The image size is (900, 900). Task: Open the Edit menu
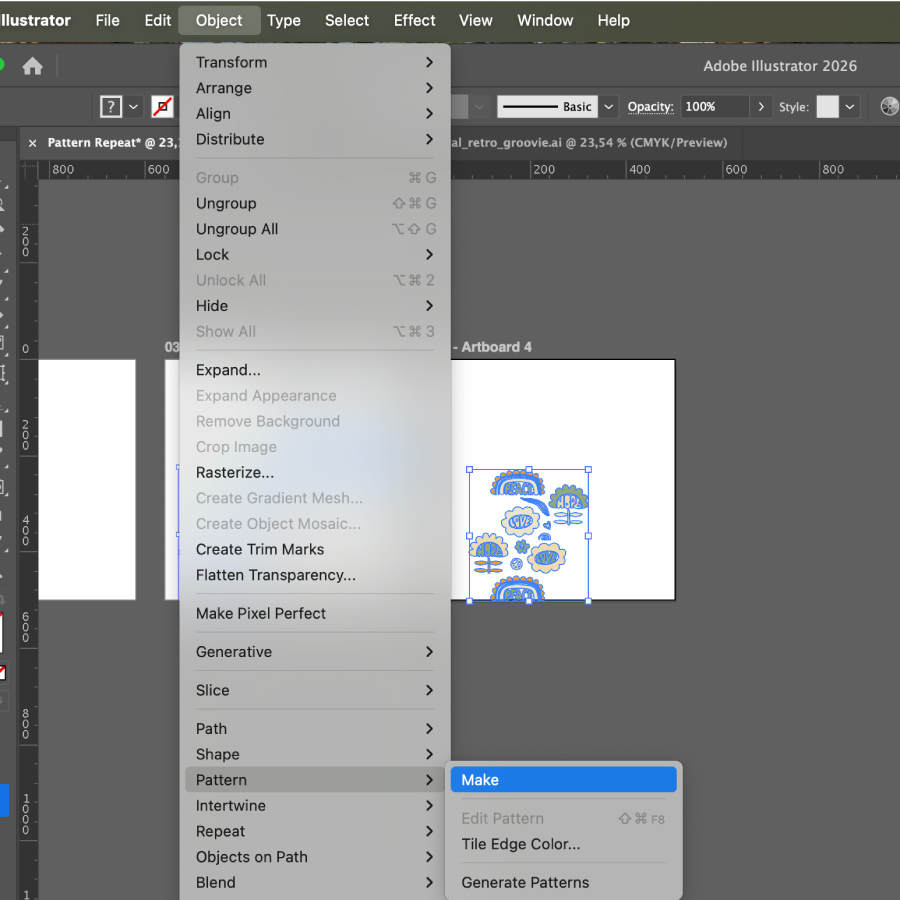click(x=157, y=21)
